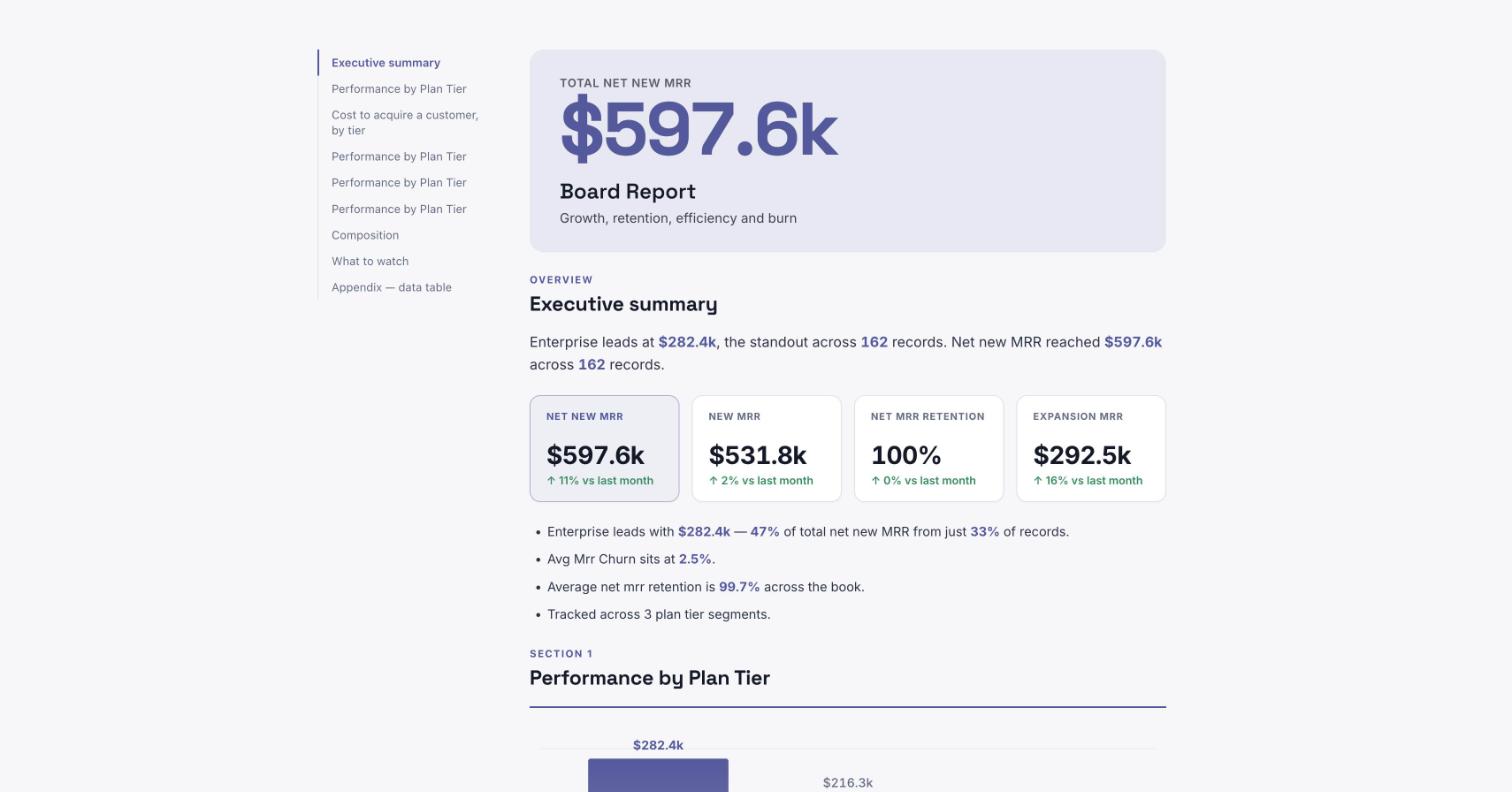Click the '0% vs last month' text
Image resolution: width=1512 pixels, height=792 pixels.
coord(929,481)
